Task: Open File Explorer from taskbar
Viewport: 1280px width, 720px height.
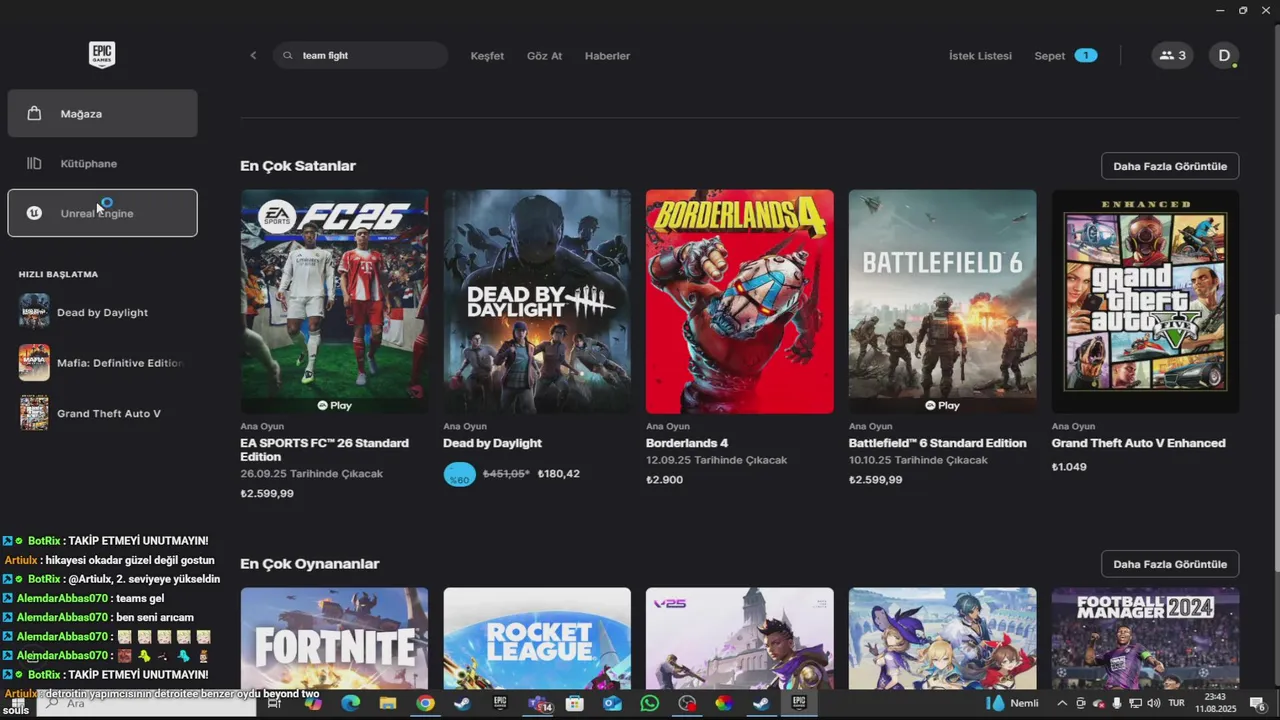Action: 388,703
